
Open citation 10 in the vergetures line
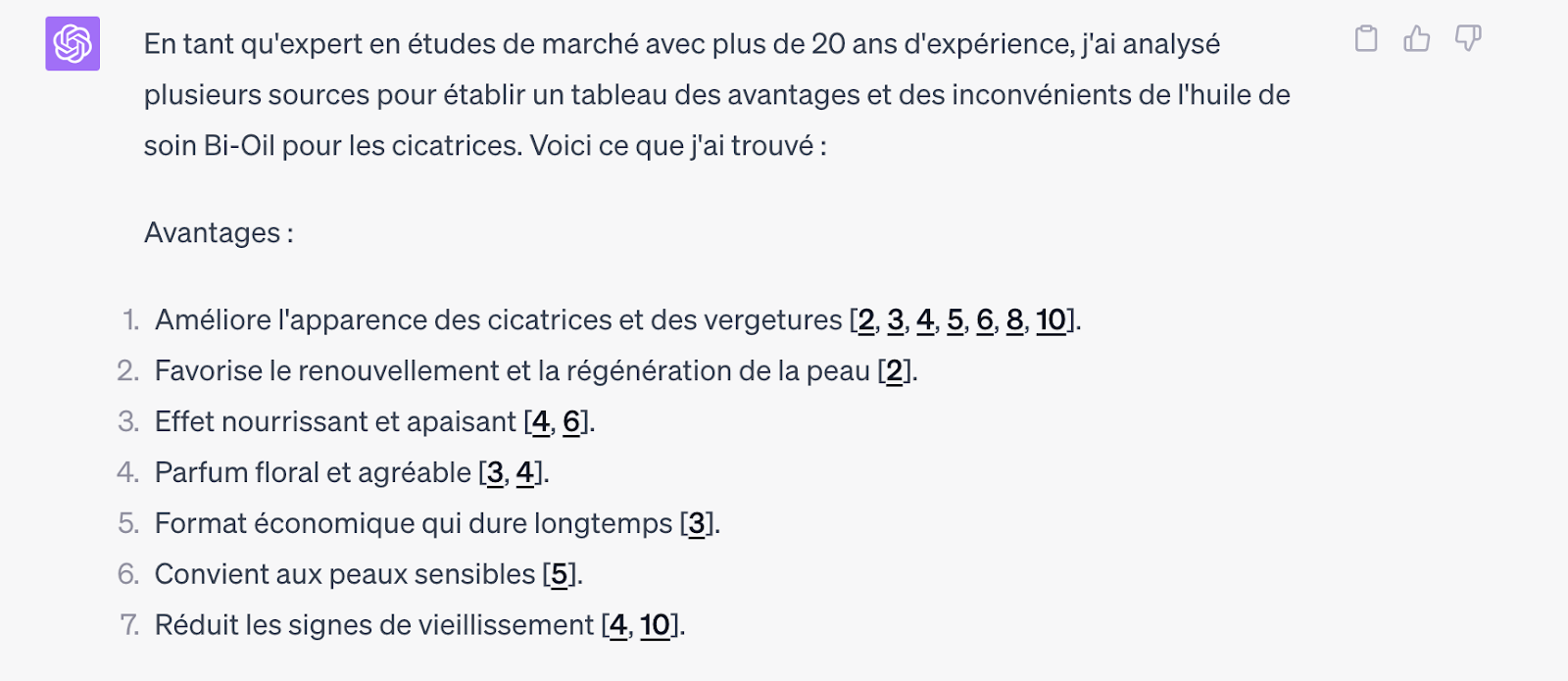coord(1051,320)
